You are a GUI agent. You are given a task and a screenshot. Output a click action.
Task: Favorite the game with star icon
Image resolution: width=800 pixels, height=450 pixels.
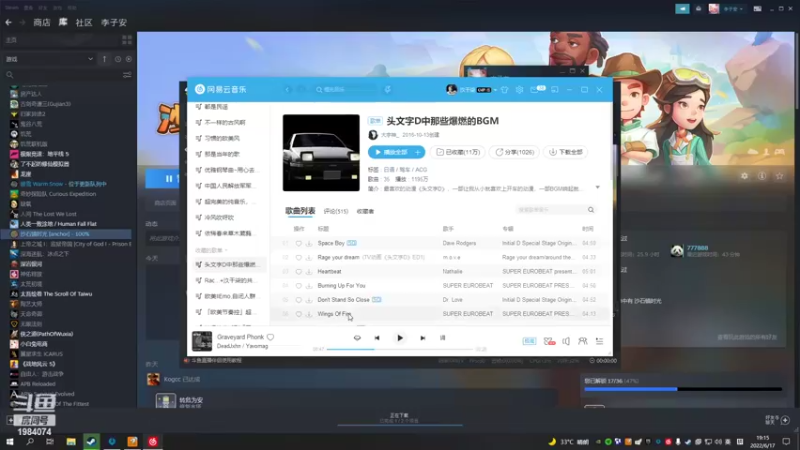780,176
